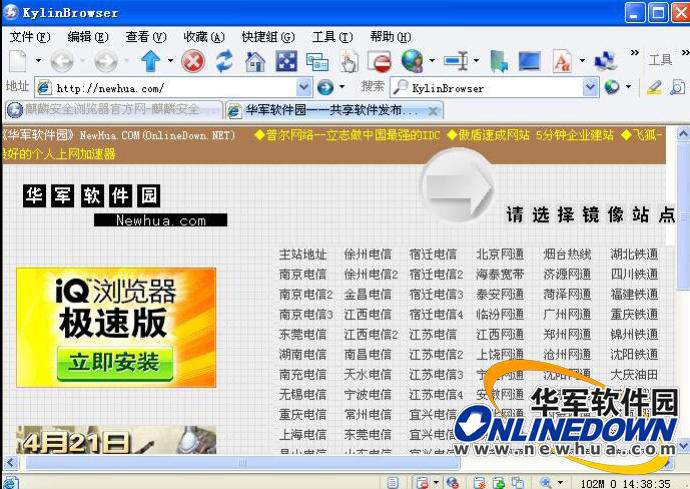
Task: Open dropdown arrow next to up arrow icon
Action: 170,61
